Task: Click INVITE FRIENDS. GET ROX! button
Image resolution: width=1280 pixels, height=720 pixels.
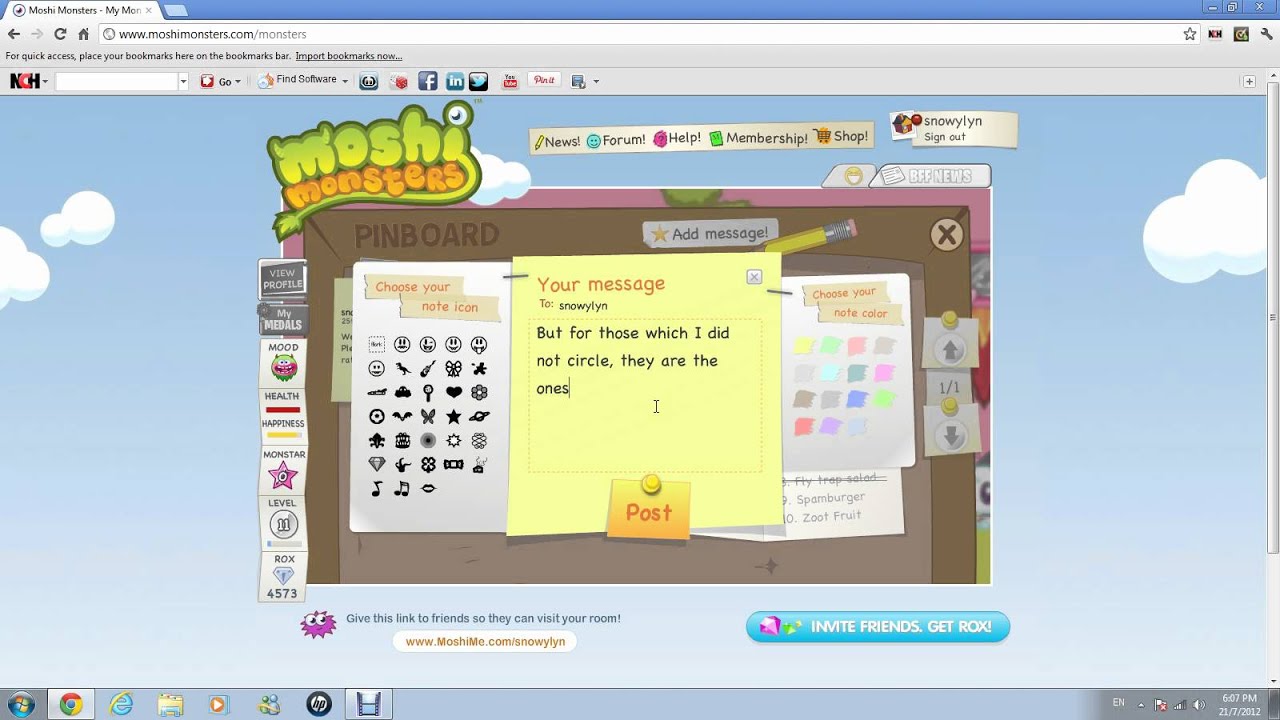Action: coord(878,627)
